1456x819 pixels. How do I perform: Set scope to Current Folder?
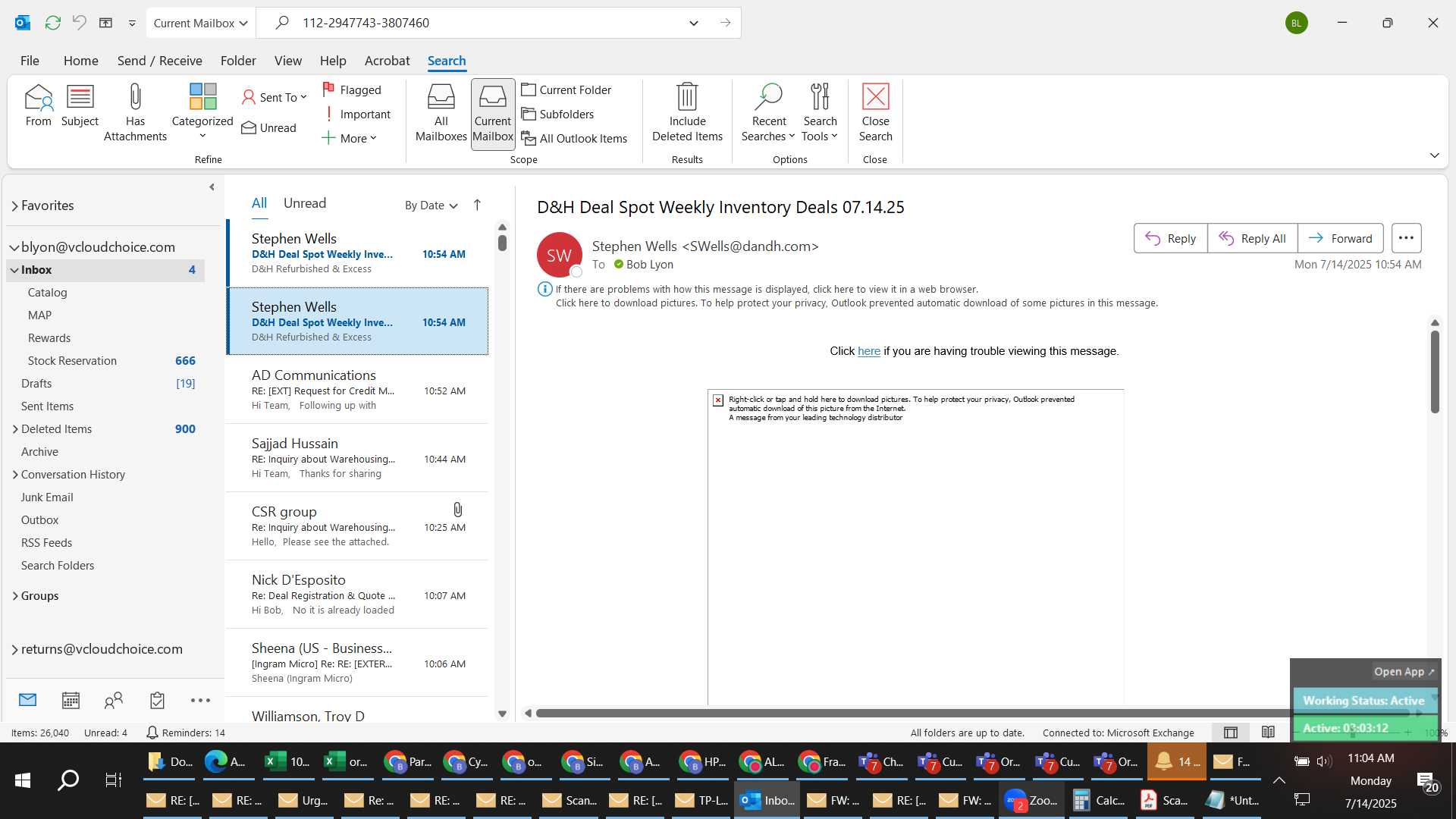(x=566, y=89)
